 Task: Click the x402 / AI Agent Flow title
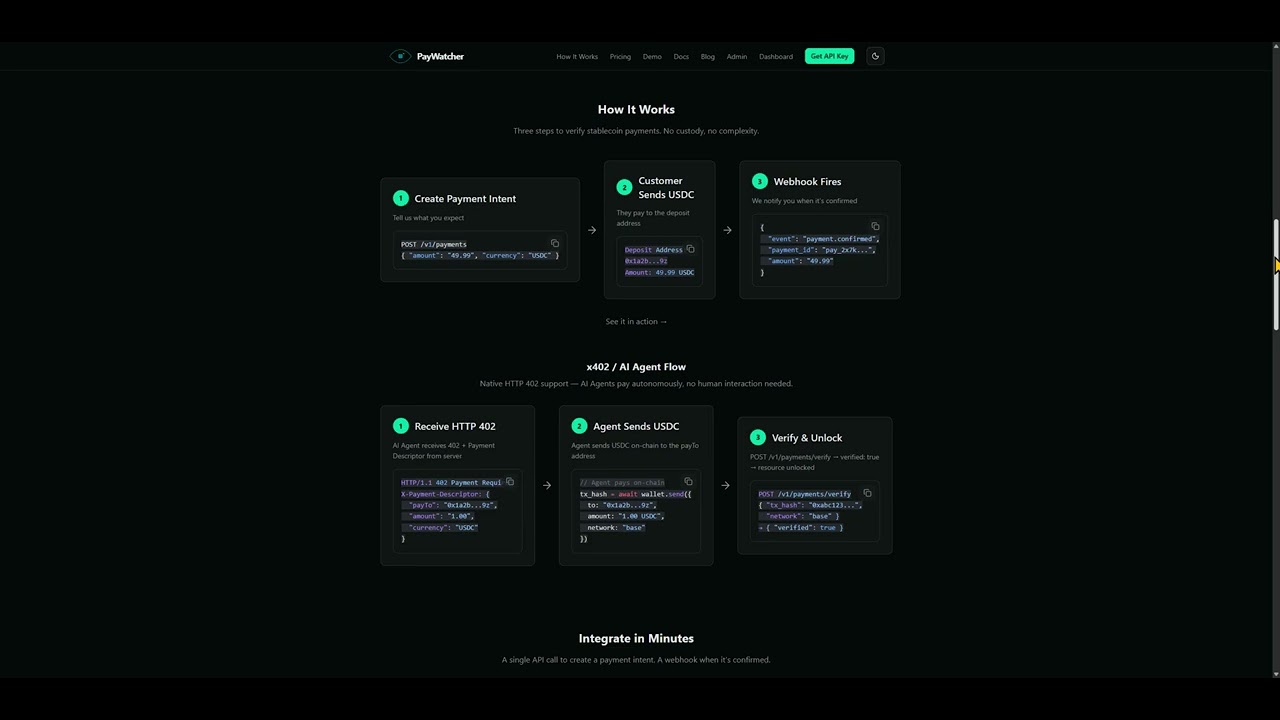point(636,367)
